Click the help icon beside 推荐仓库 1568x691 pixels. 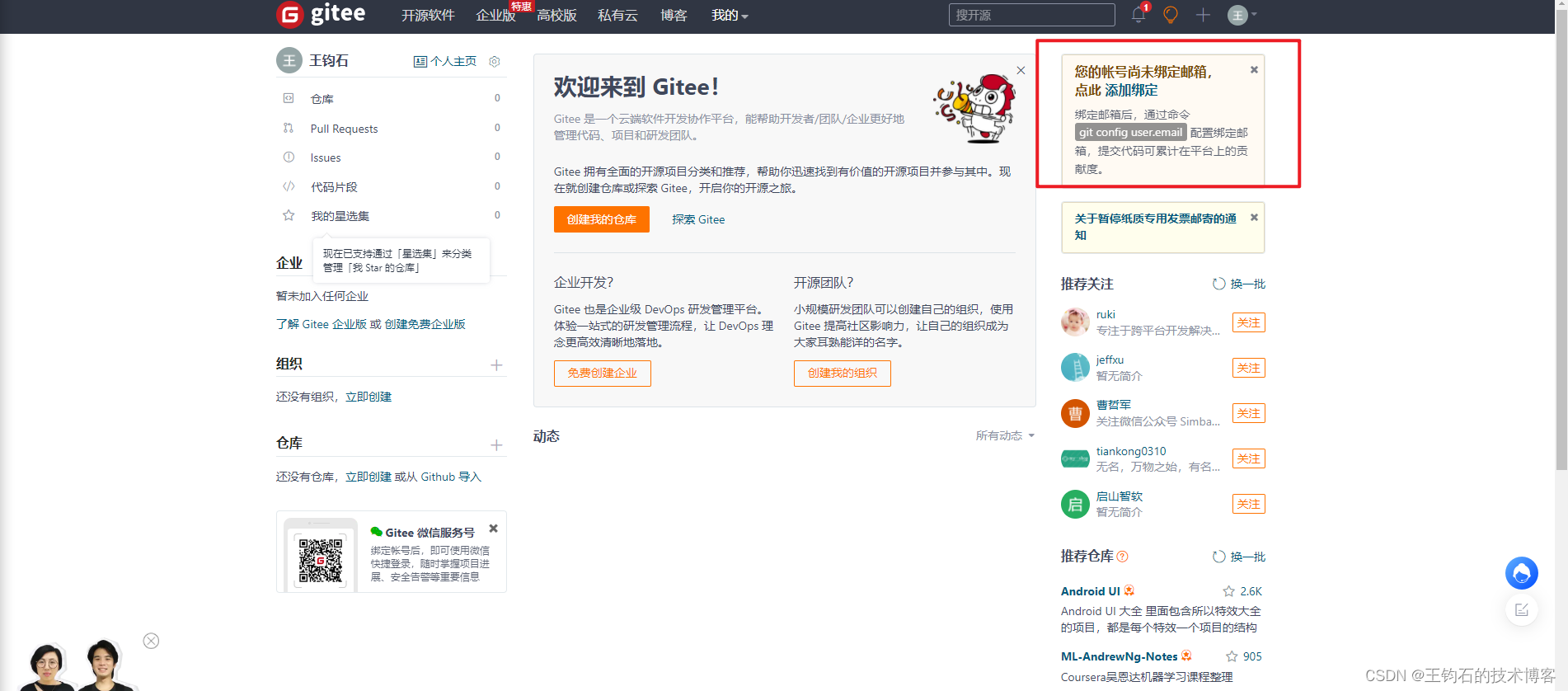tap(1122, 557)
